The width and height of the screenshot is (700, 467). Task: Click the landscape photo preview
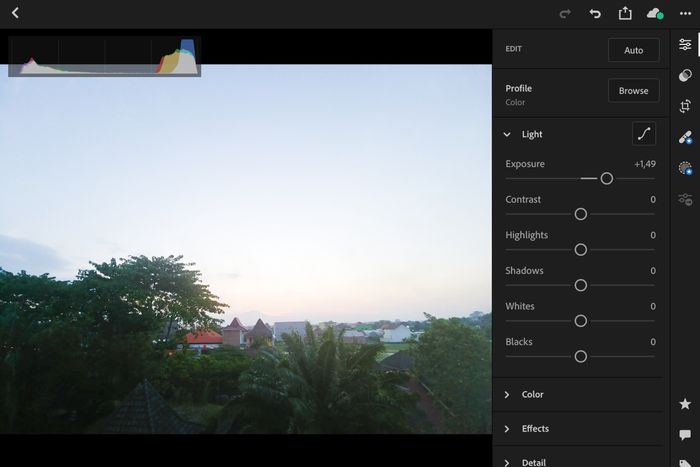click(x=246, y=249)
